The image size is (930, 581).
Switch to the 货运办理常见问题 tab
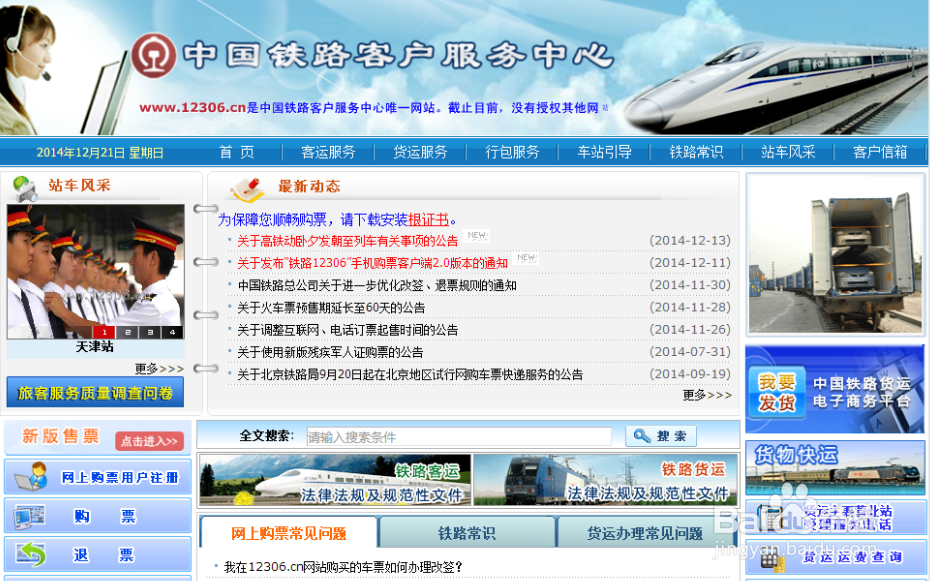pos(645,533)
